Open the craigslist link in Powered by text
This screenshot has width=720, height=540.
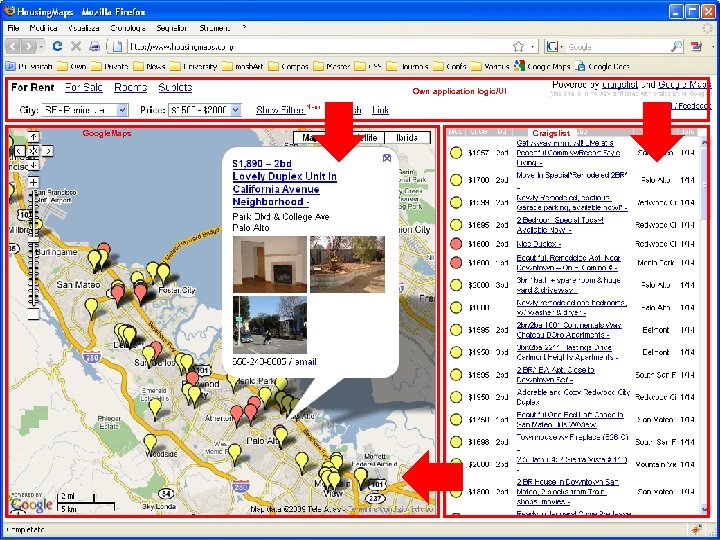pos(619,84)
